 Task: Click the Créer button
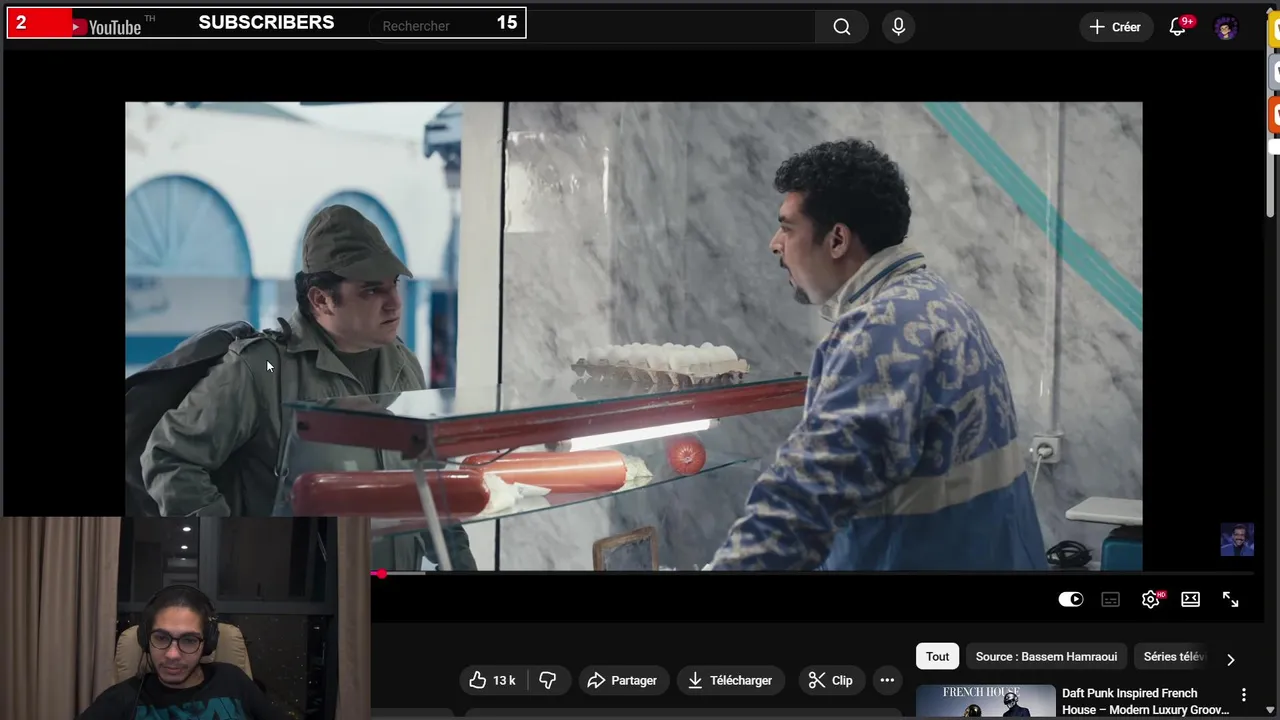coord(1115,27)
